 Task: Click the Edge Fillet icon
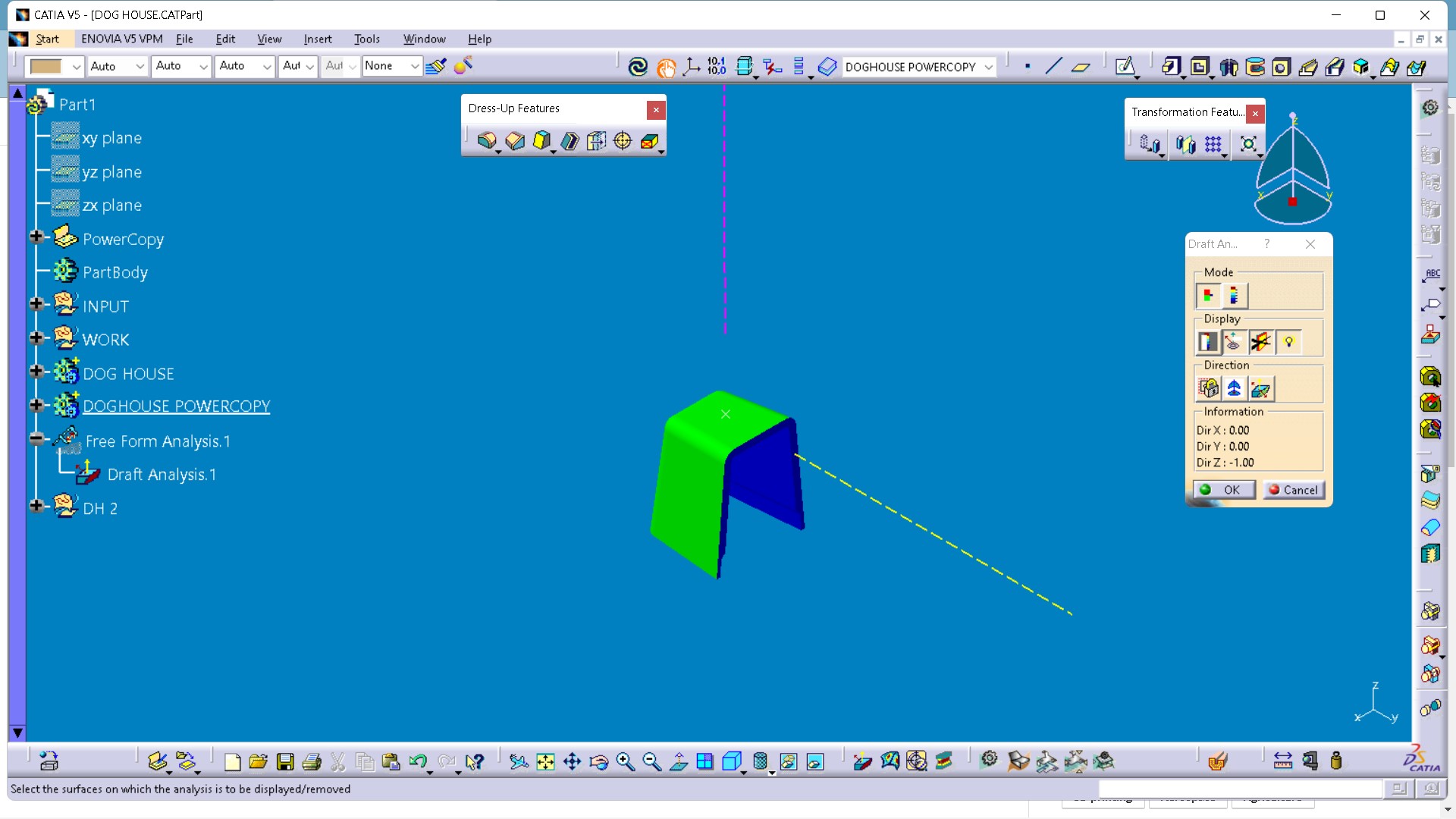point(487,141)
